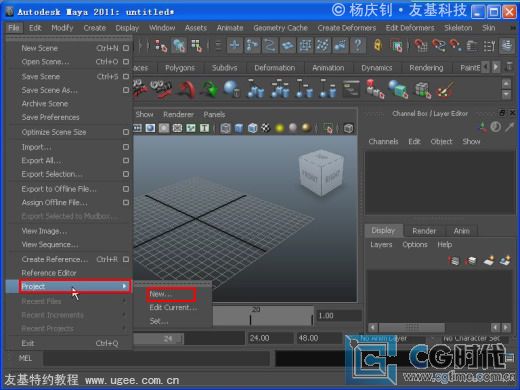Viewport: 520px width, 390px height.
Task: Click the Front-Right ViewCube in viewport
Action: click(x=321, y=174)
